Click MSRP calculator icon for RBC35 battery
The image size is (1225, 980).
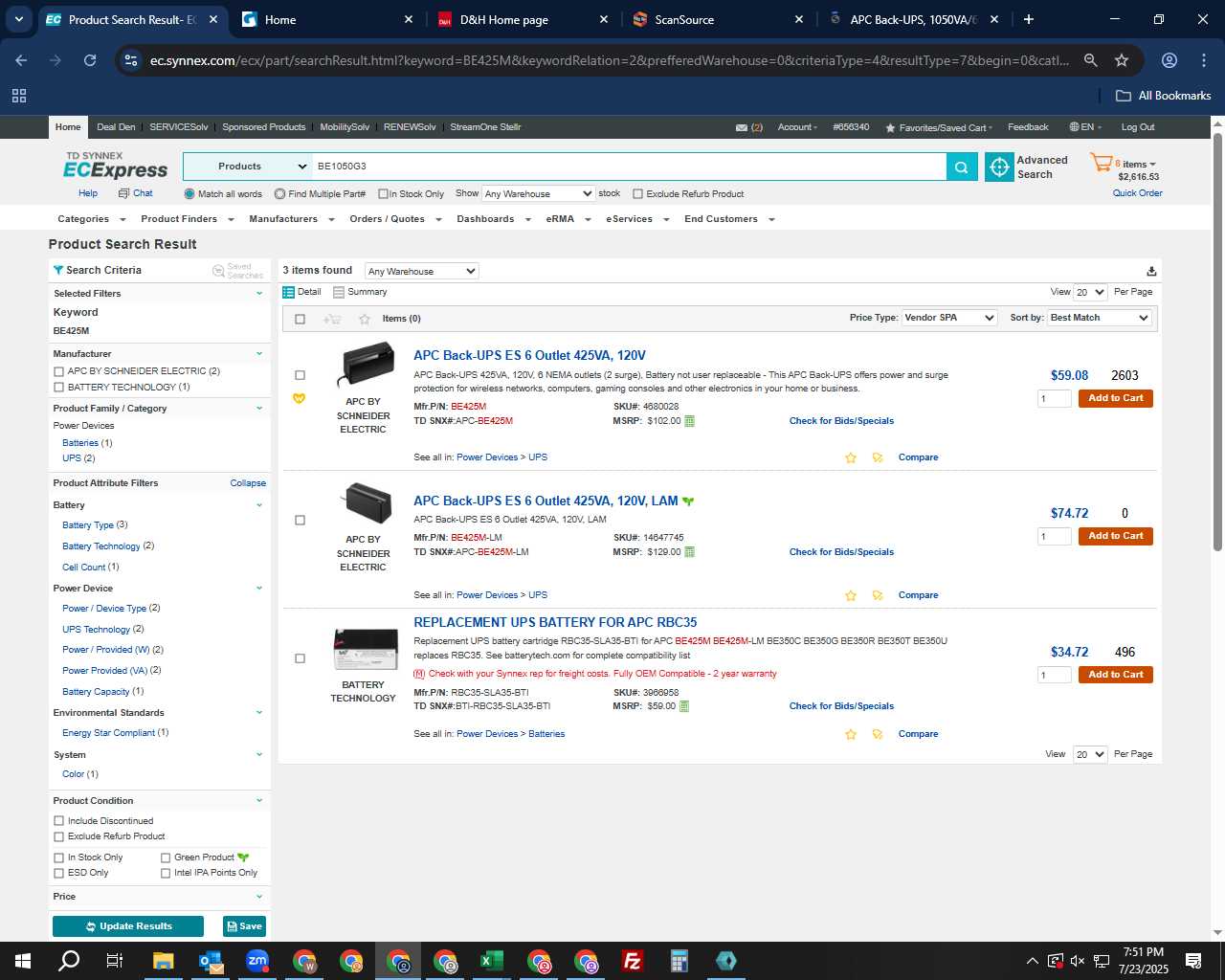683,706
